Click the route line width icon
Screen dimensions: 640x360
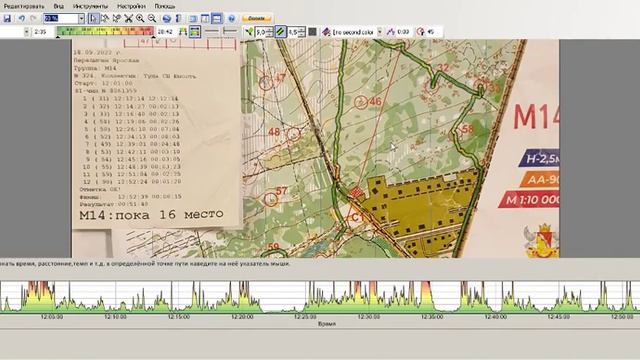[249, 31]
